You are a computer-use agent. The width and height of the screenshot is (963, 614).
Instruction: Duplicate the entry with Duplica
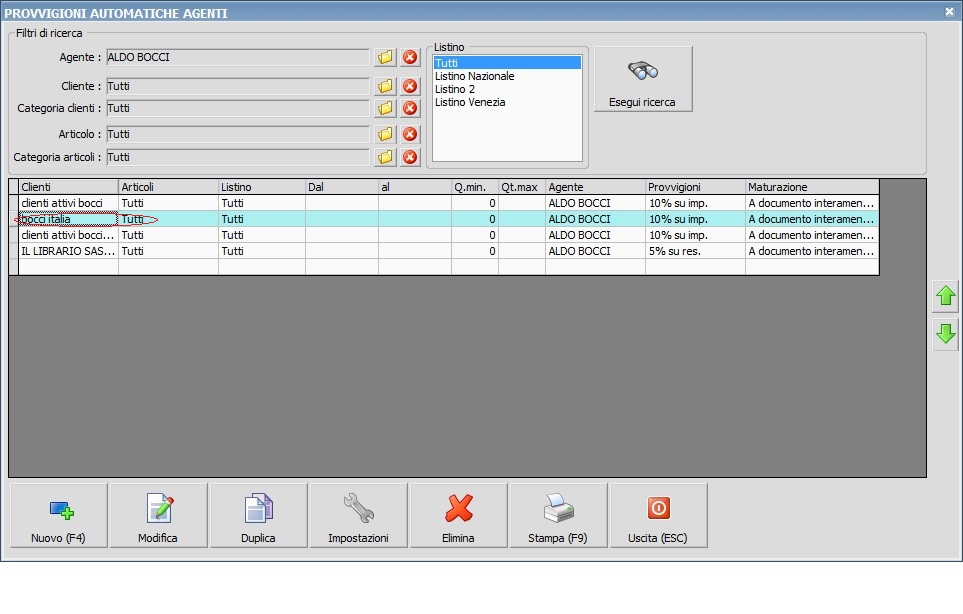coord(259,515)
